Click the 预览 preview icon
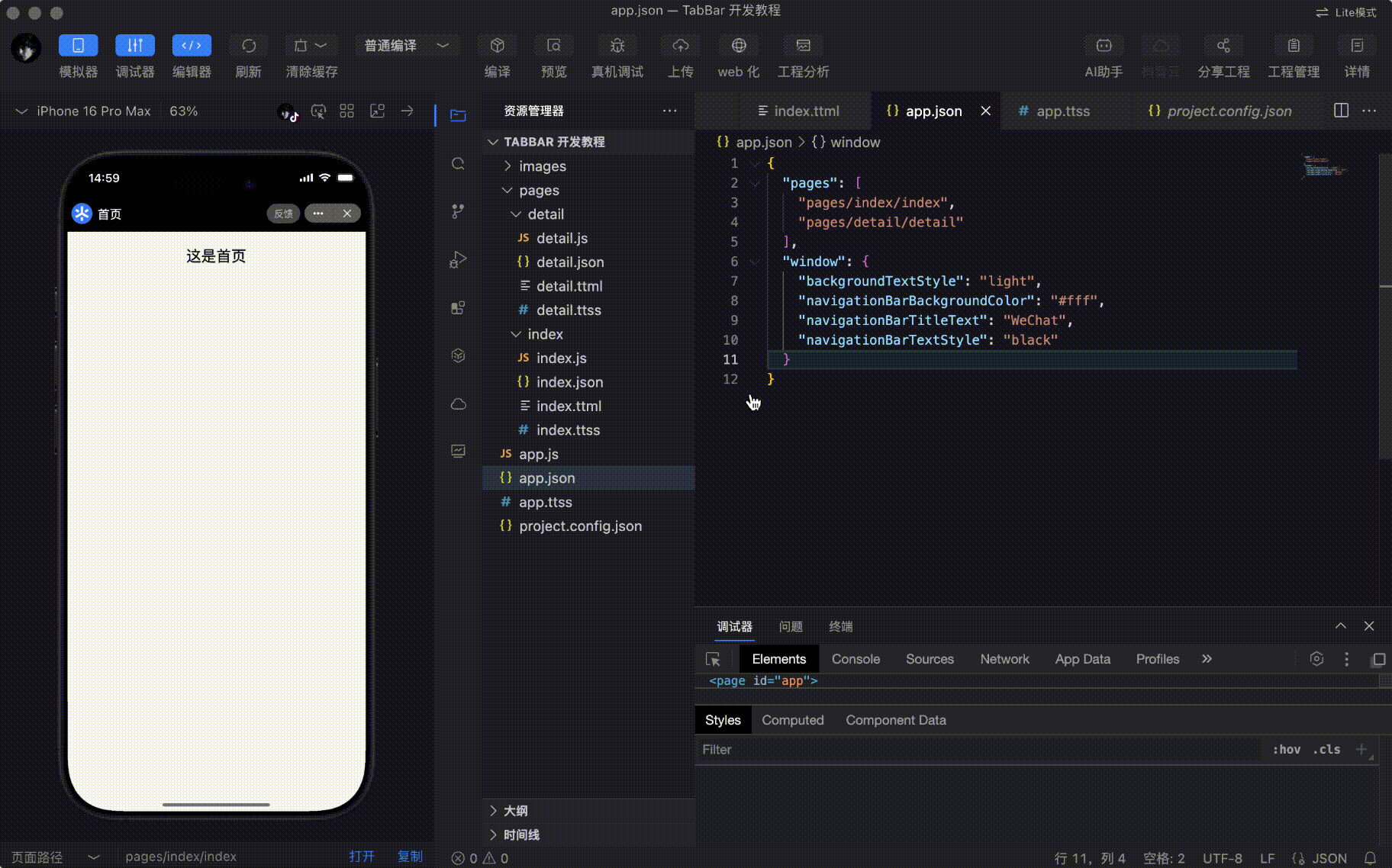1392x868 pixels. click(554, 46)
